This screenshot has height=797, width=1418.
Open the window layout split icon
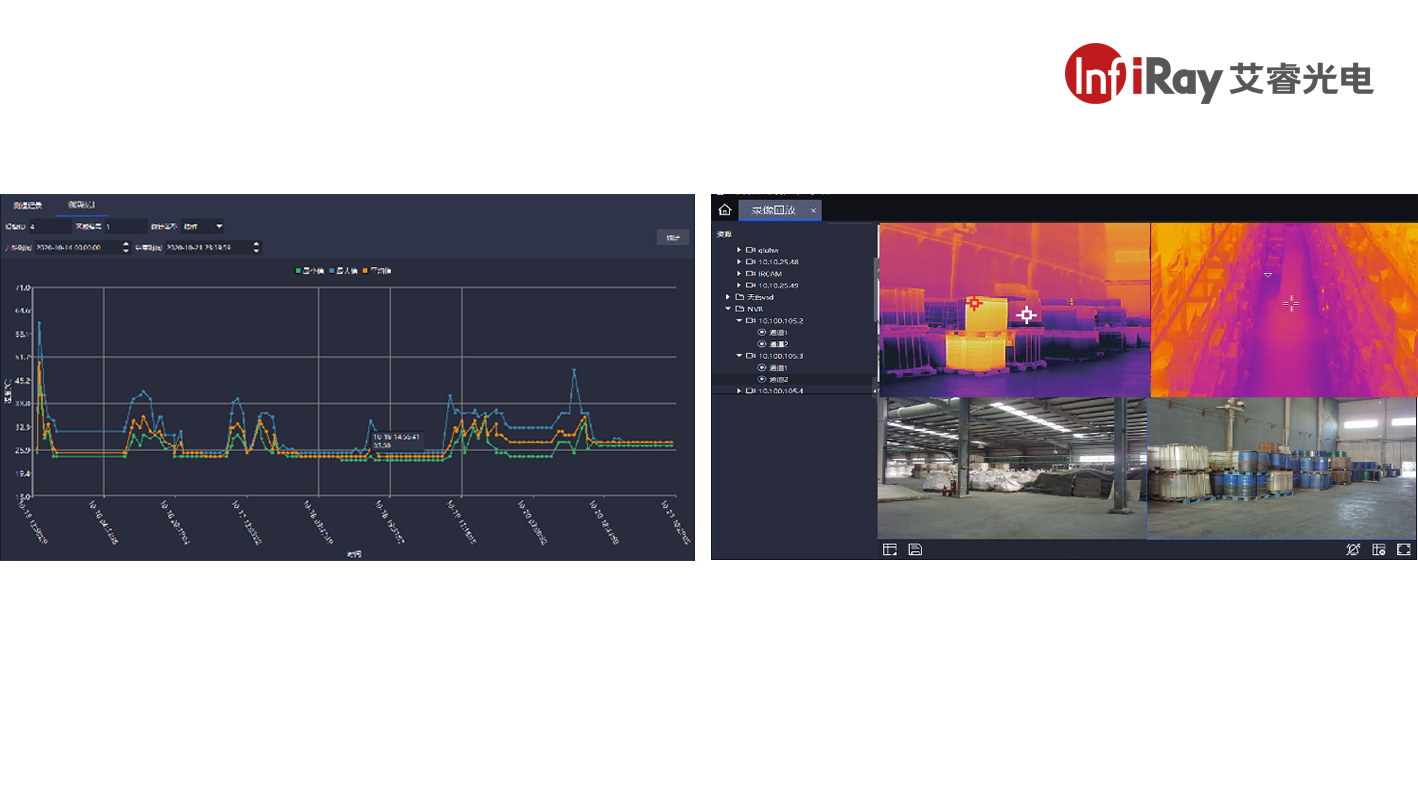click(x=890, y=549)
